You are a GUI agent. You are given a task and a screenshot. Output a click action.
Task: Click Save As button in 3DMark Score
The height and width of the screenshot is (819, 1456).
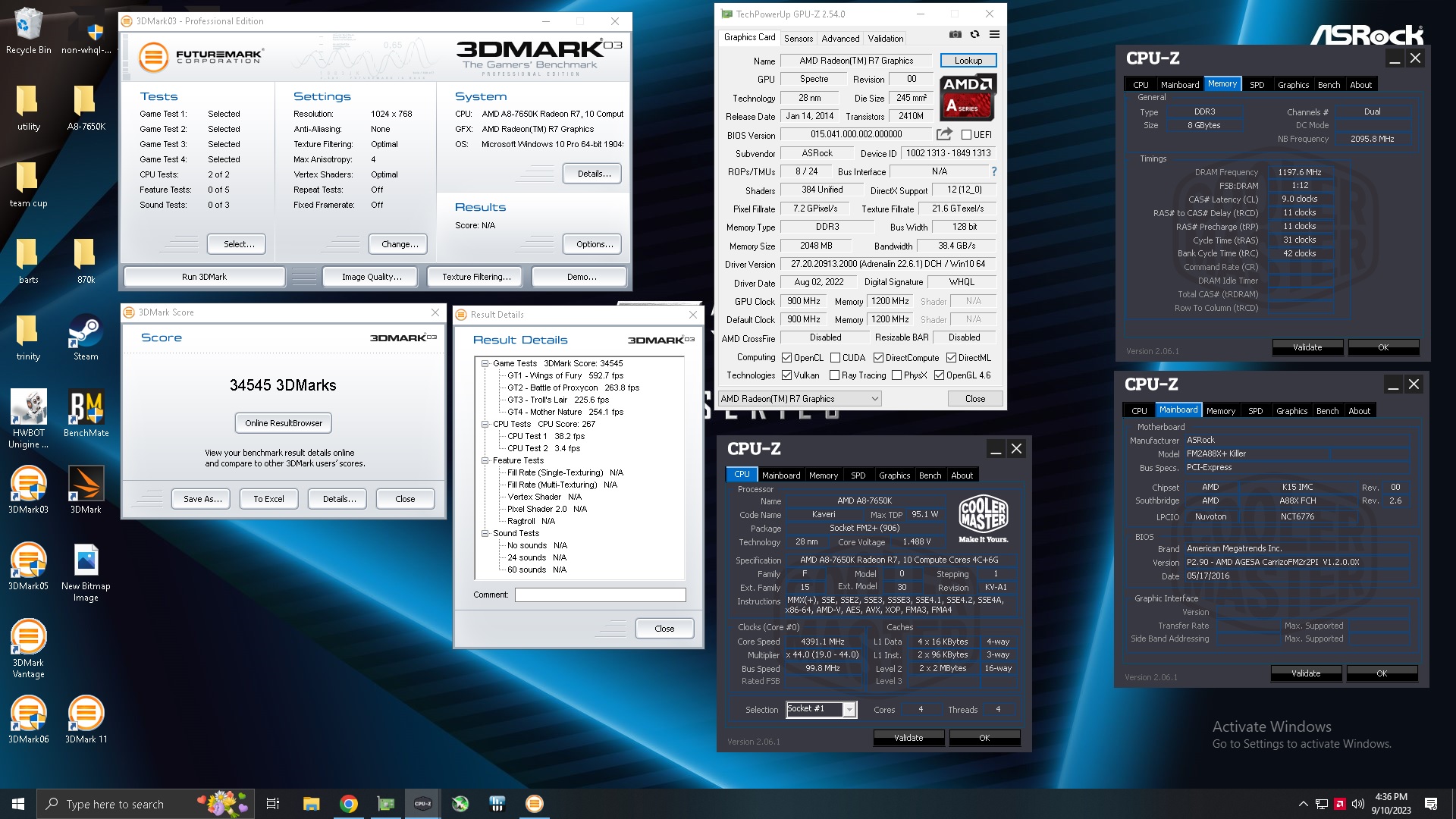202,499
